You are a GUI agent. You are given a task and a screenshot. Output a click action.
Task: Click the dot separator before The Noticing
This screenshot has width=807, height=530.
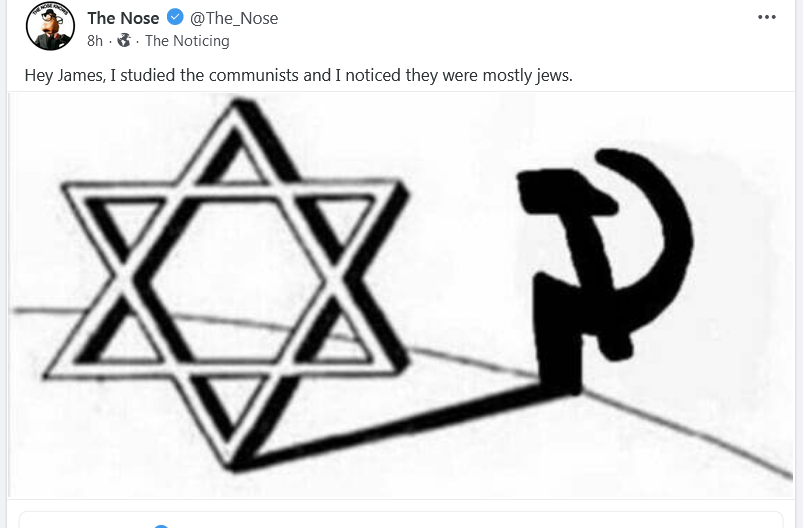pyautogui.click(x=137, y=42)
